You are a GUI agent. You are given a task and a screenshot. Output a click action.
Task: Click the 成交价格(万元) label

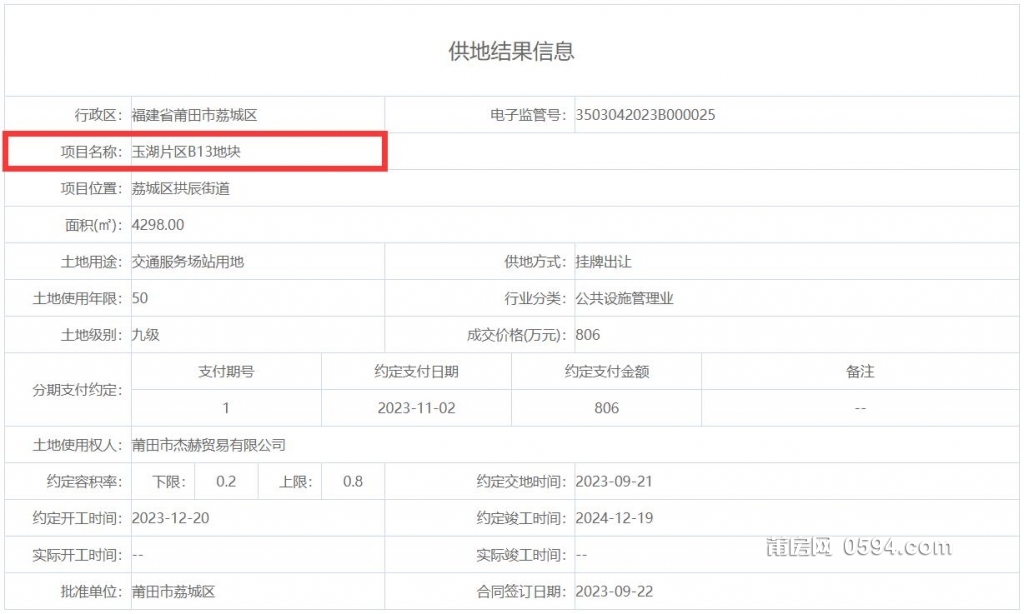(517, 335)
